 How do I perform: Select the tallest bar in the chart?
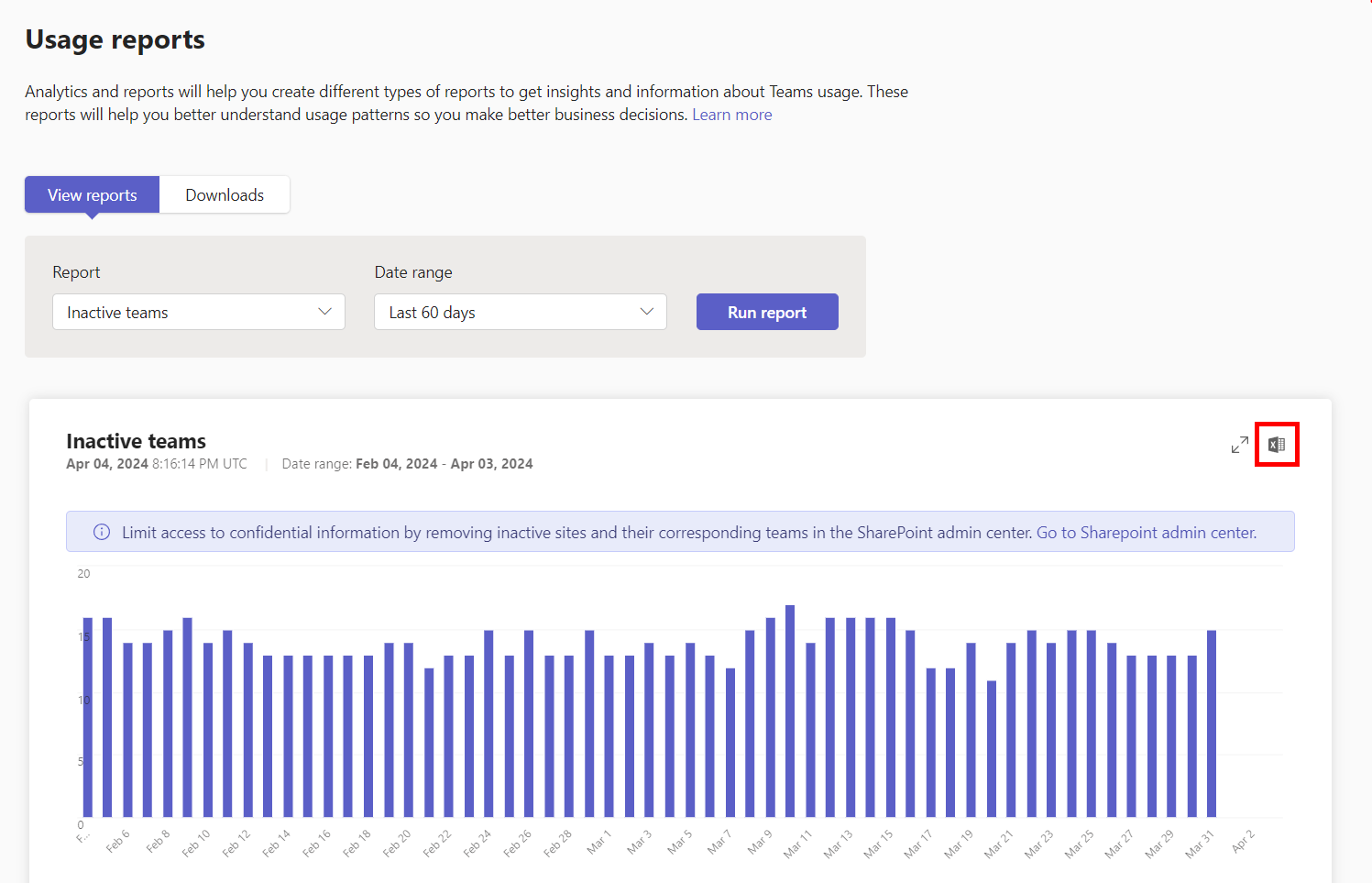point(790,711)
